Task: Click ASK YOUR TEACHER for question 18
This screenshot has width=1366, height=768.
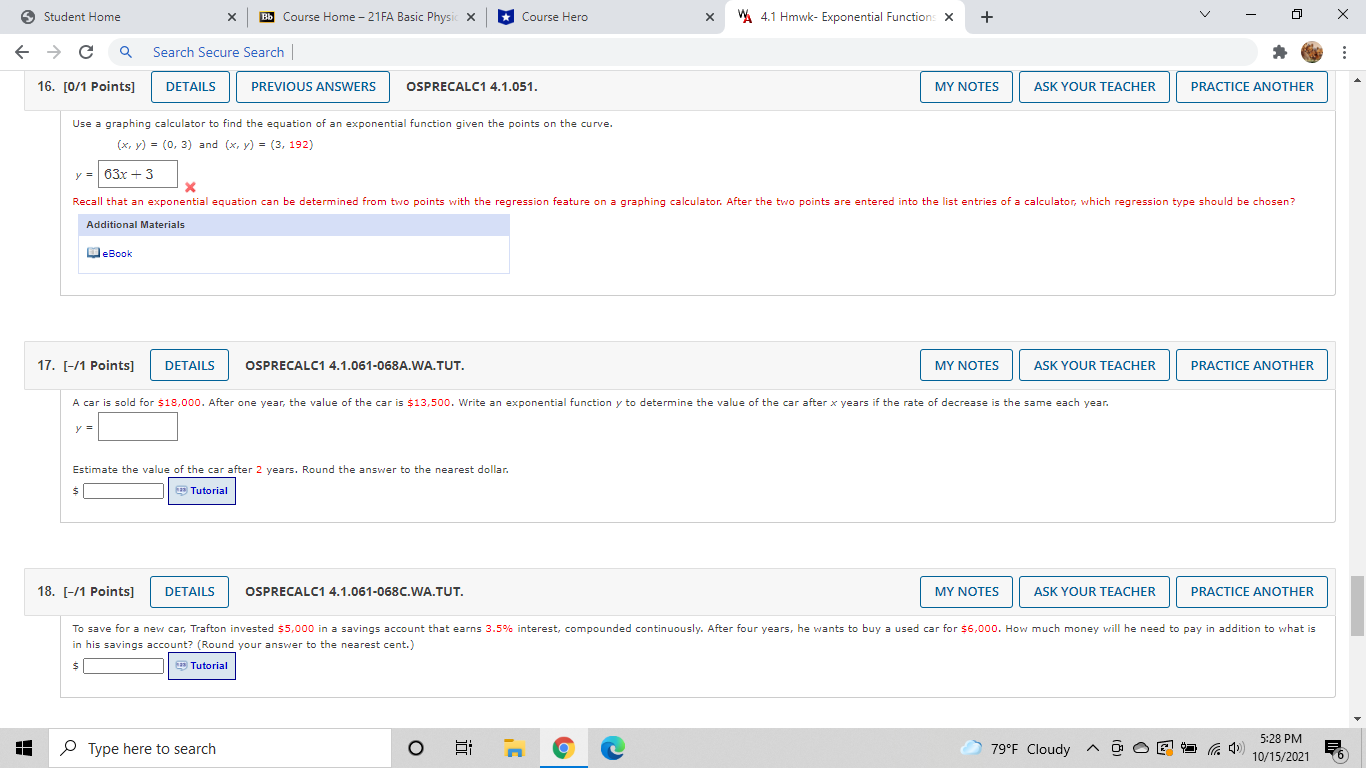Action: 1095,591
